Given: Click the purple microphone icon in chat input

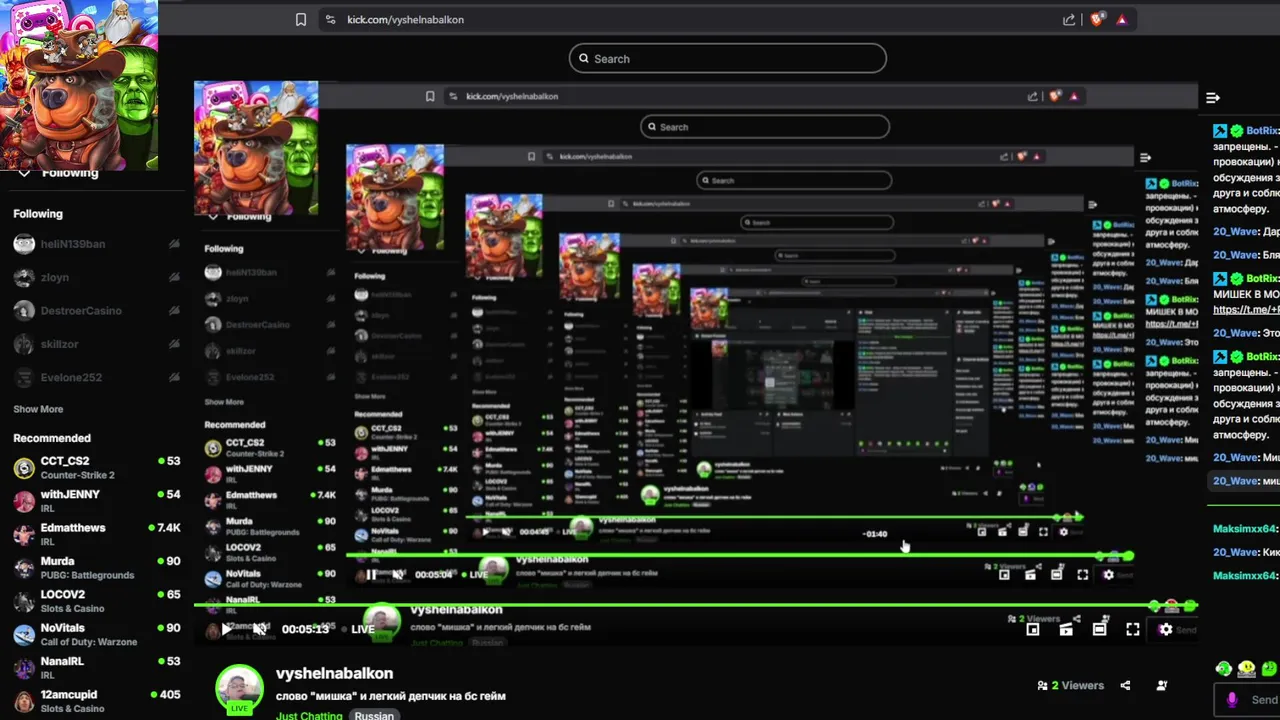Looking at the screenshot, I should (1232, 700).
